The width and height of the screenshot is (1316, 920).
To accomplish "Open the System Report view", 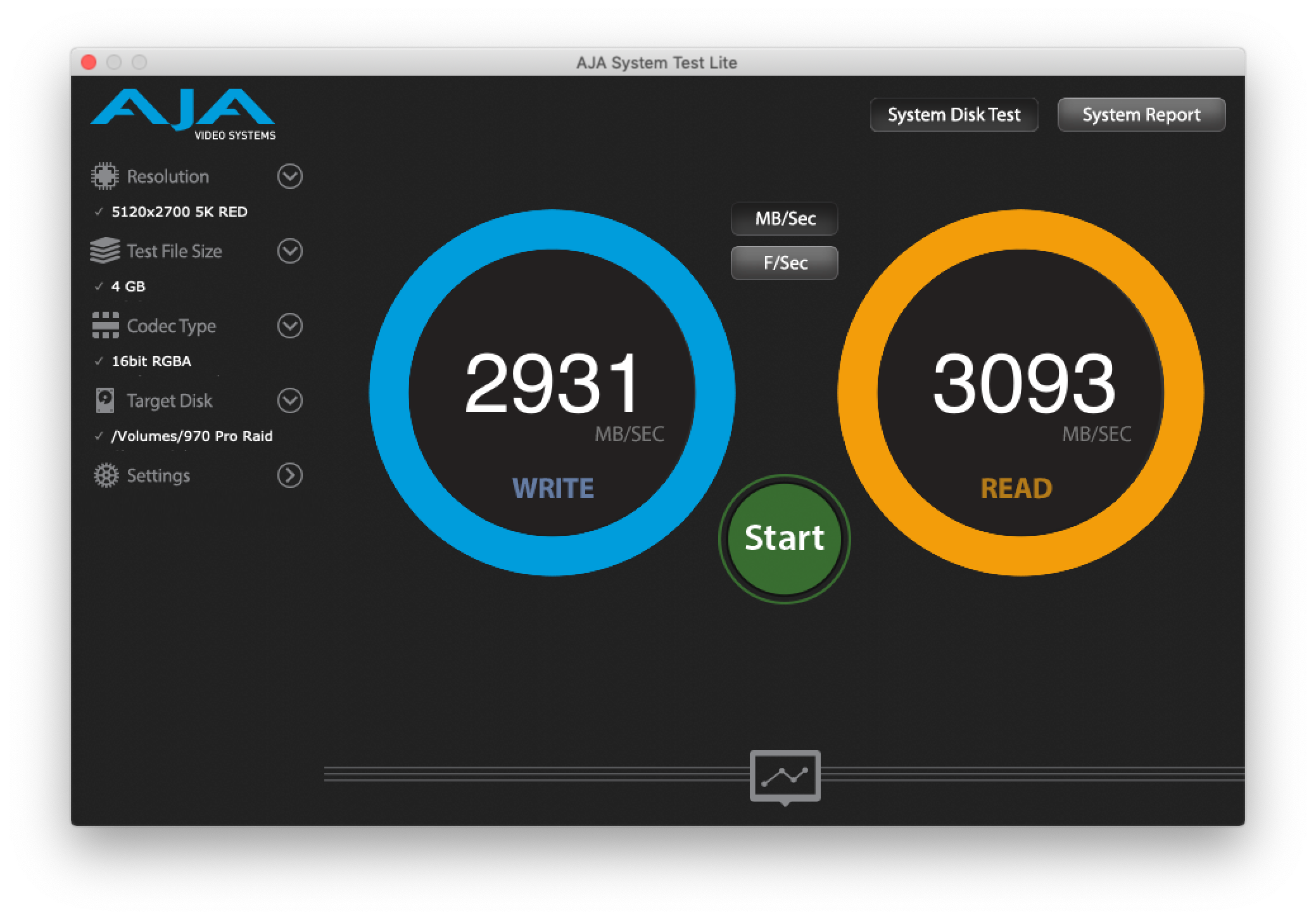I will [x=1141, y=115].
